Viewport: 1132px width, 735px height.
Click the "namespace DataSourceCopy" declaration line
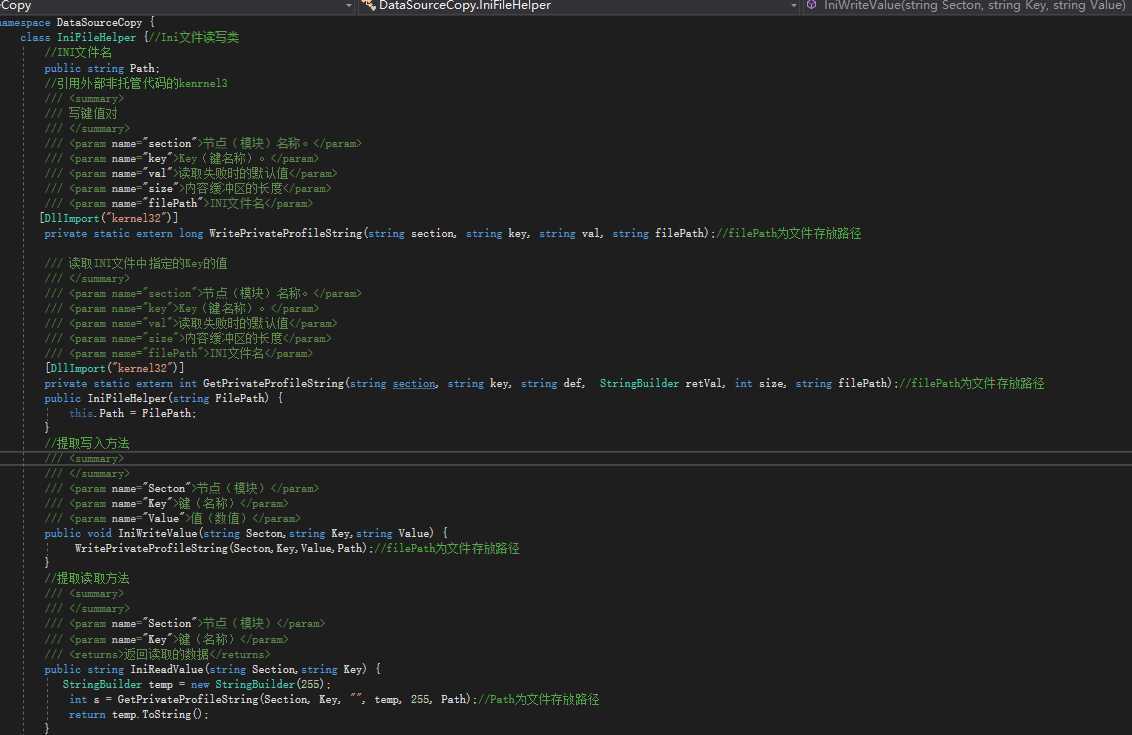77,22
